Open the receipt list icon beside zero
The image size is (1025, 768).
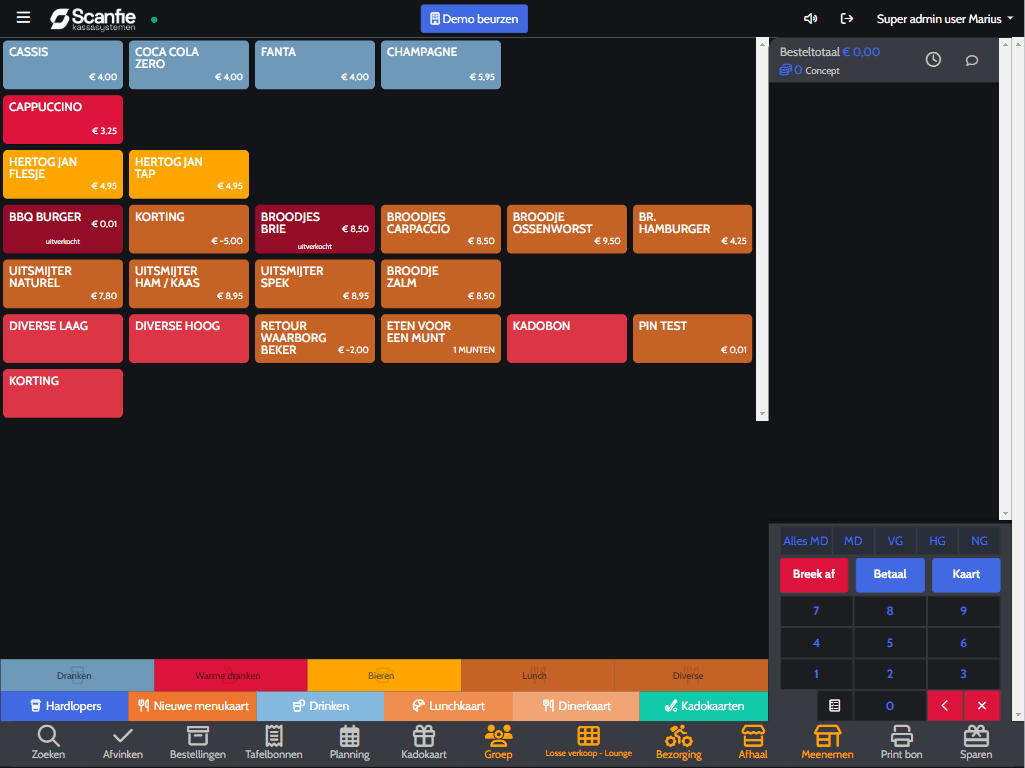tap(835, 705)
